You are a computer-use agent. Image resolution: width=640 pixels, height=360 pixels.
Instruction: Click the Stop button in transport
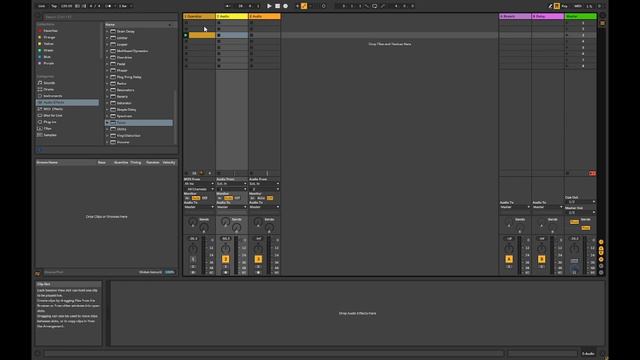click(277, 6)
